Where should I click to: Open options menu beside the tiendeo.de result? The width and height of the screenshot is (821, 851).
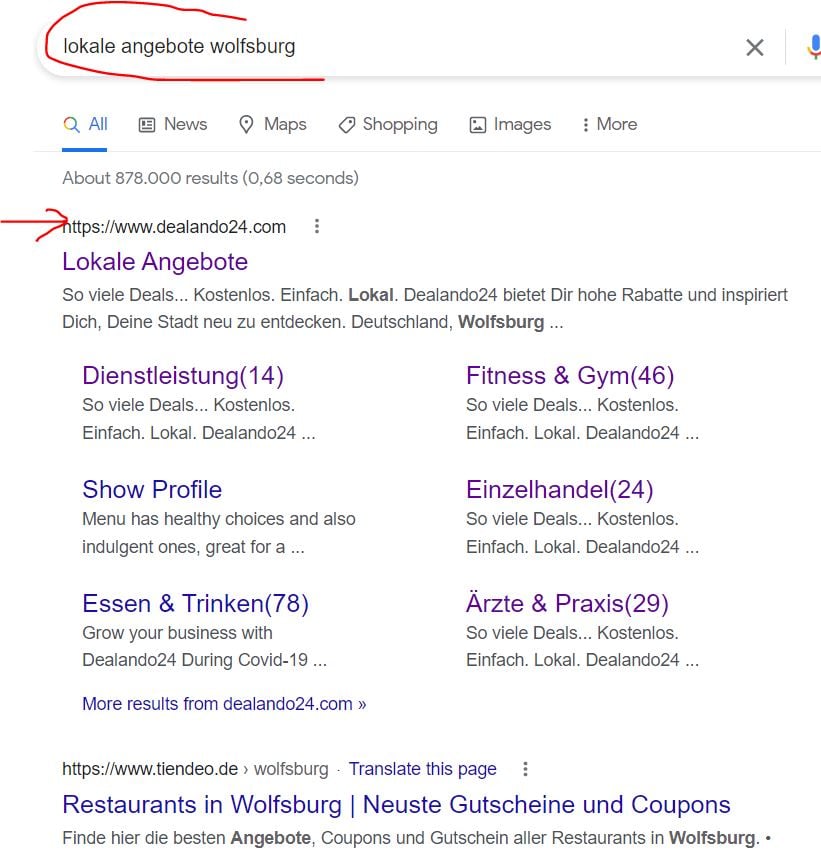[525, 769]
